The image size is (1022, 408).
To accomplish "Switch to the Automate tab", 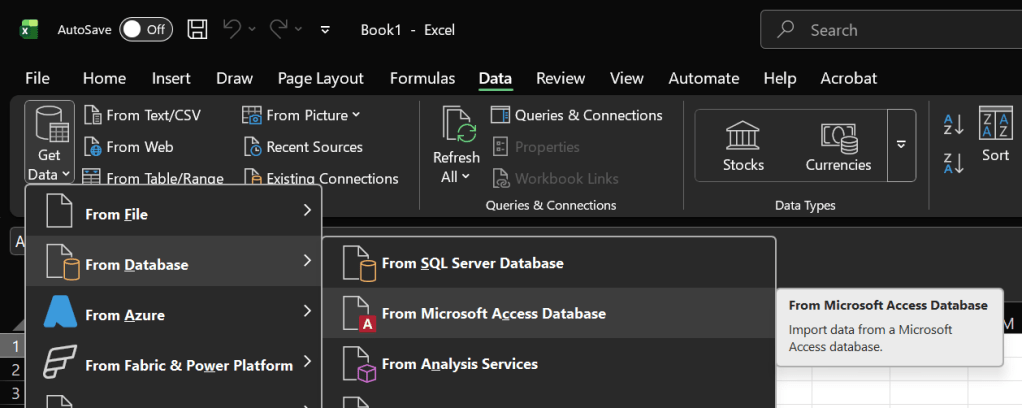I will click(x=704, y=79).
